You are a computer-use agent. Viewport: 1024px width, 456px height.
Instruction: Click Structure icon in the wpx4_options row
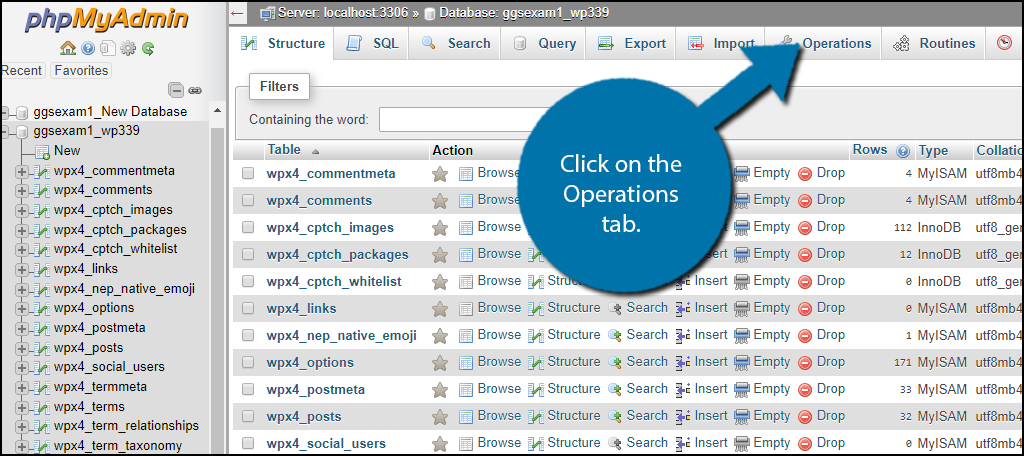click(x=536, y=362)
